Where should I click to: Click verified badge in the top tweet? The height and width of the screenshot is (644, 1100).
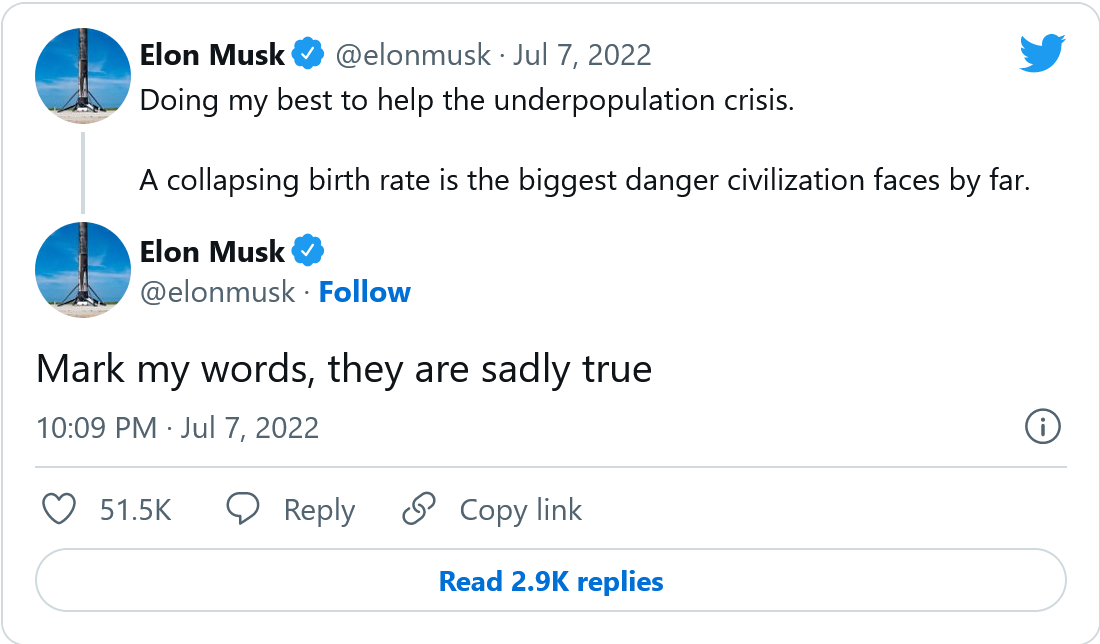[308, 54]
